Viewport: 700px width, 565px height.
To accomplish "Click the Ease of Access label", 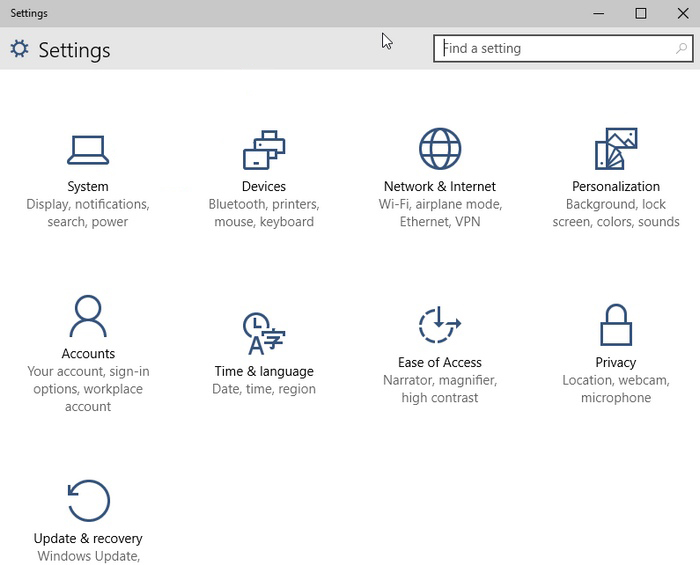I will (440, 362).
